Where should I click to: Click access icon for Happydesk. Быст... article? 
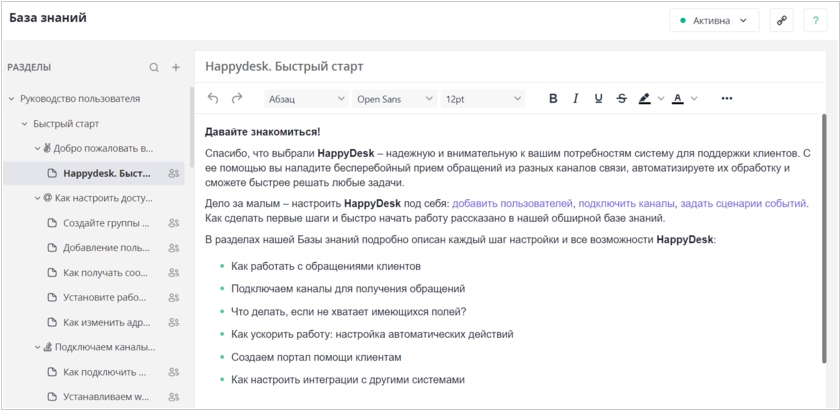click(x=173, y=174)
